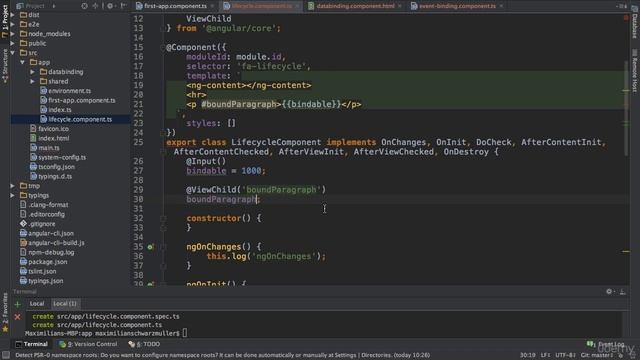Select lifecycle.component.ts in project tree
Screen dimensions: 640x360
pyautogui.click(x=76, y=119)
